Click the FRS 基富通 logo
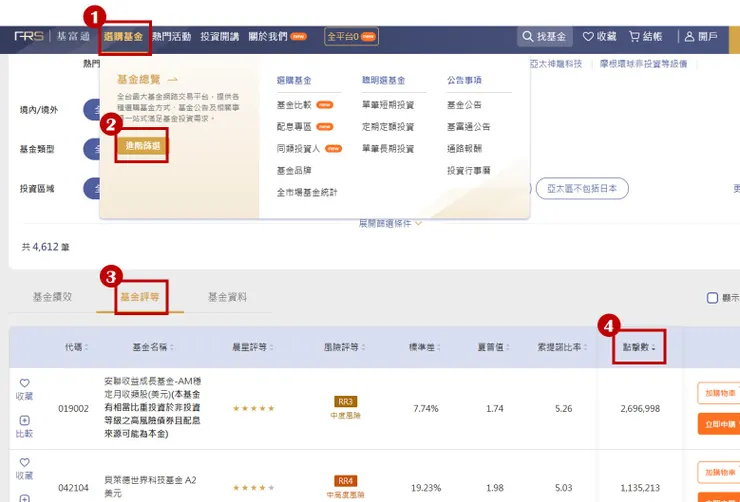 [x=52, y=36]
